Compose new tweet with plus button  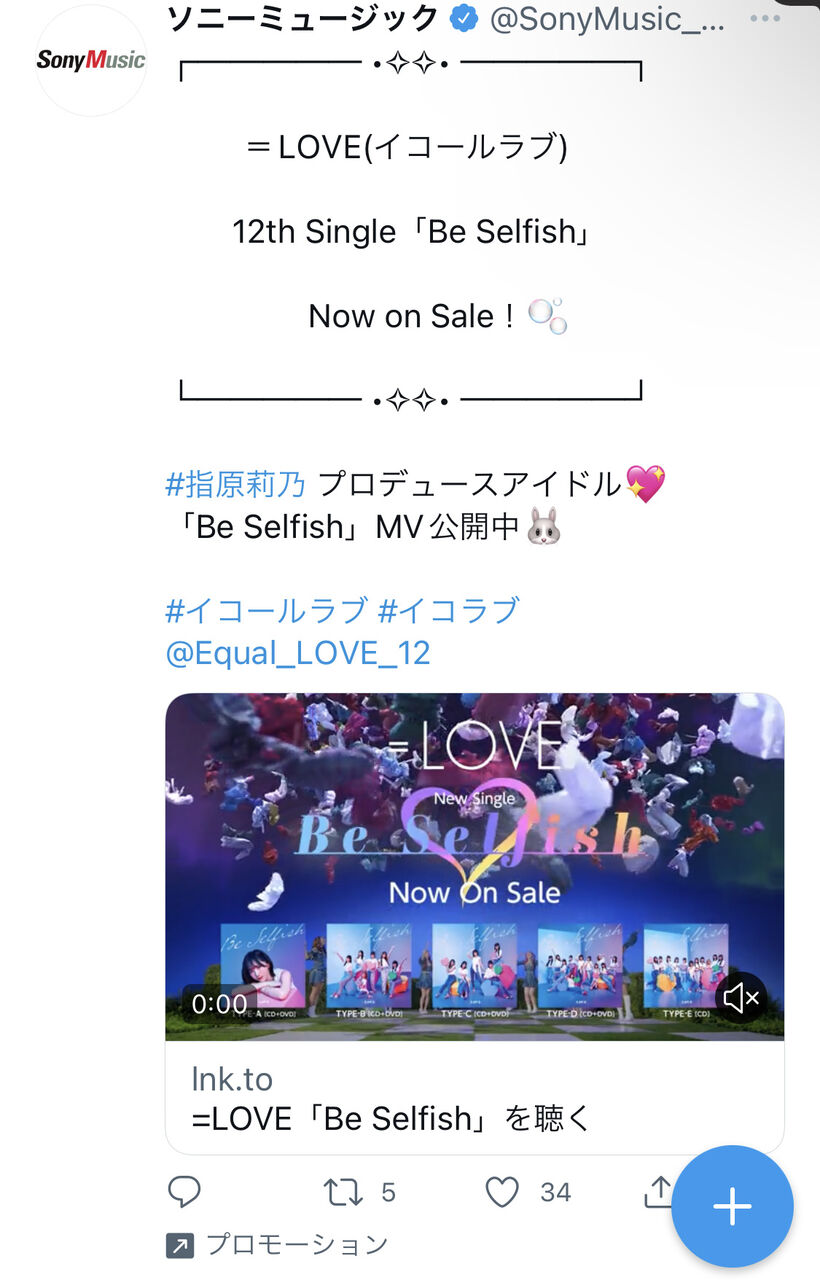[x=732, y=1207]
